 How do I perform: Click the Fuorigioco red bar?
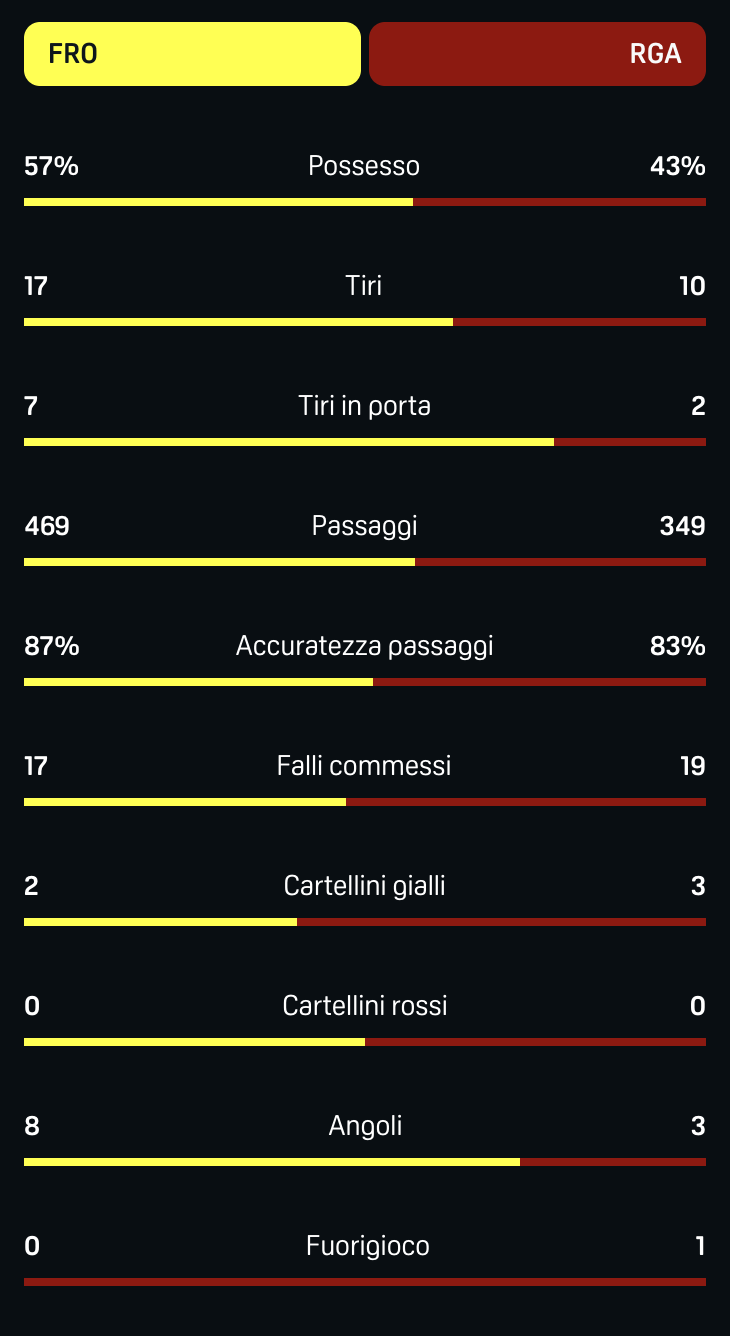(x=365, y=1282)
